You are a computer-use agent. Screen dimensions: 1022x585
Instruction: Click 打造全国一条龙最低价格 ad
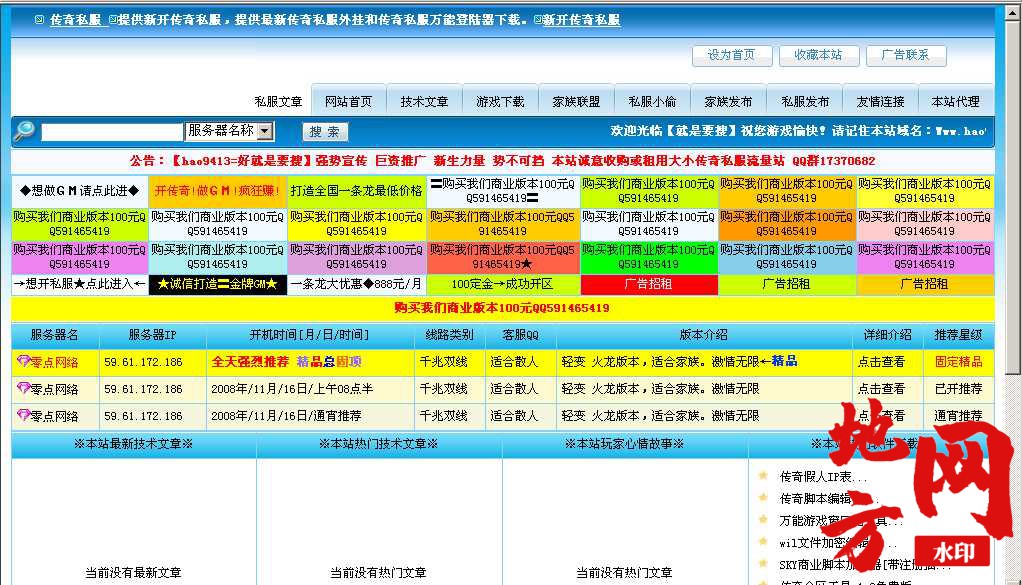pos(357,191)
